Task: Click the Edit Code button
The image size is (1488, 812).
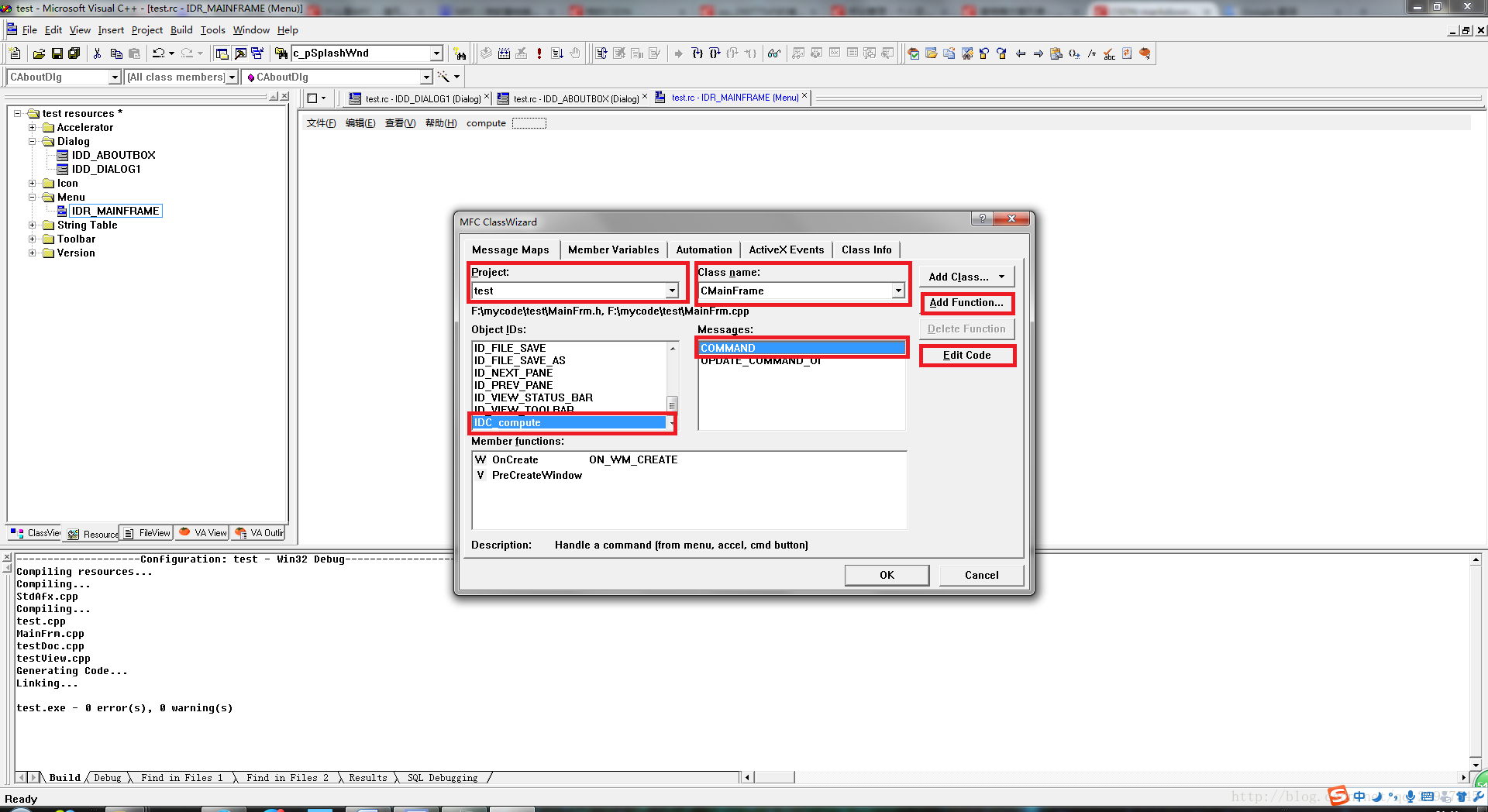Action: [966, 356]
